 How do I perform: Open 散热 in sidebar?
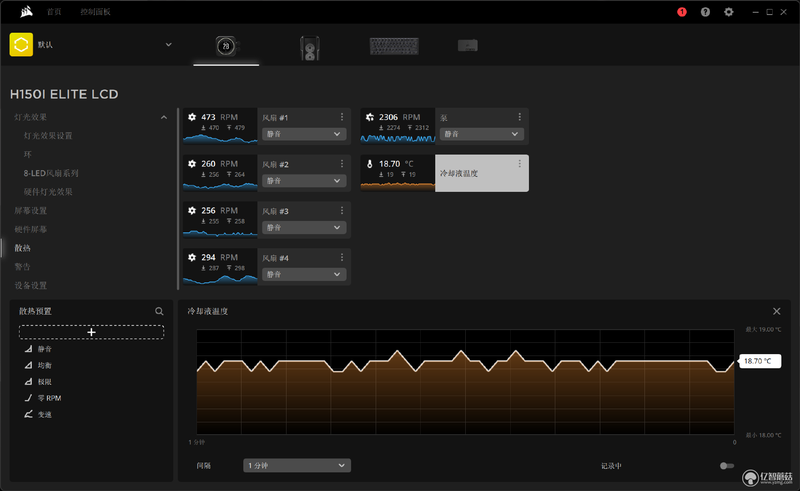[22, 248]
